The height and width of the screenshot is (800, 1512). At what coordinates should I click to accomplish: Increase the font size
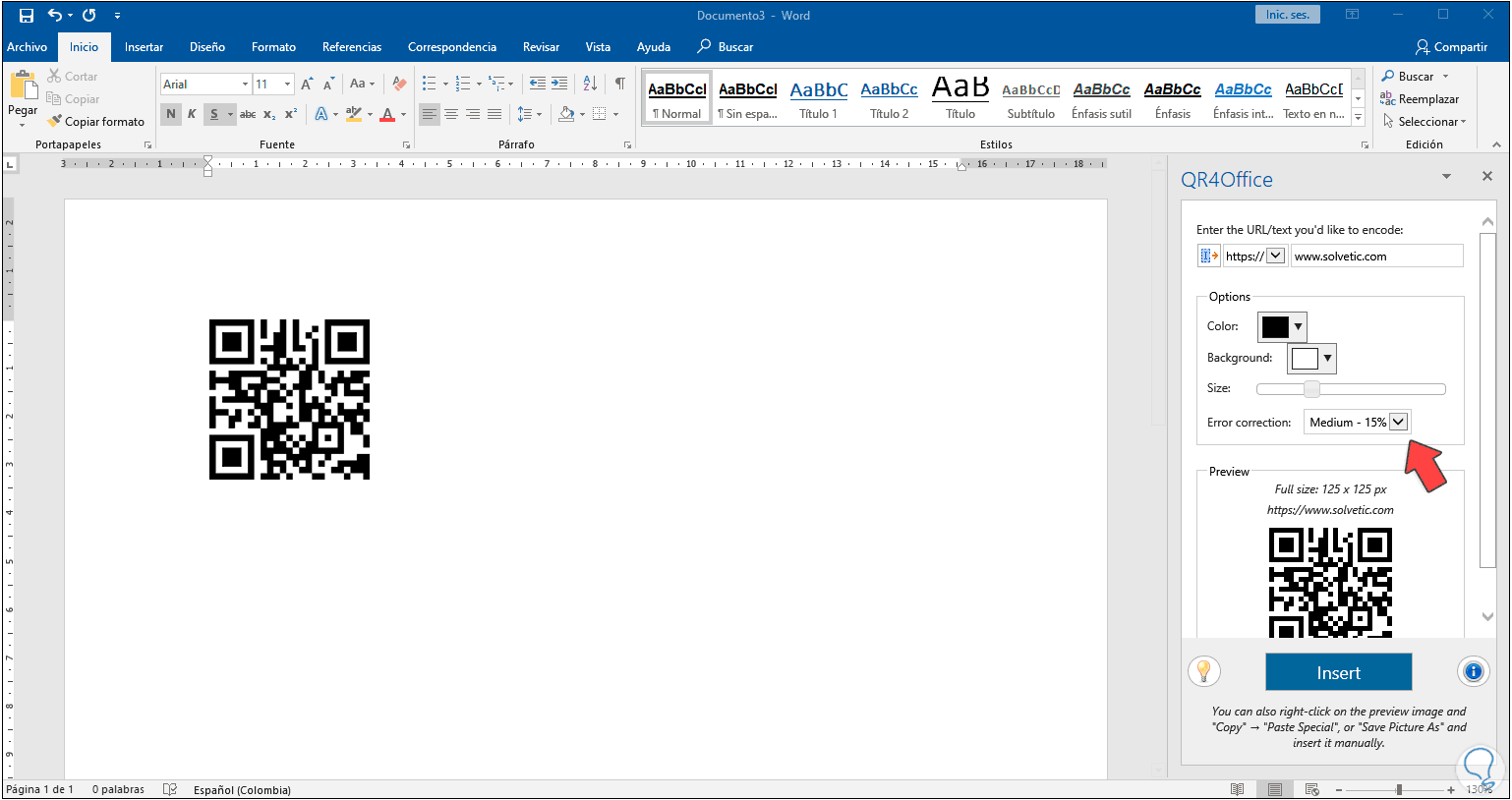[x=308, y=85]
